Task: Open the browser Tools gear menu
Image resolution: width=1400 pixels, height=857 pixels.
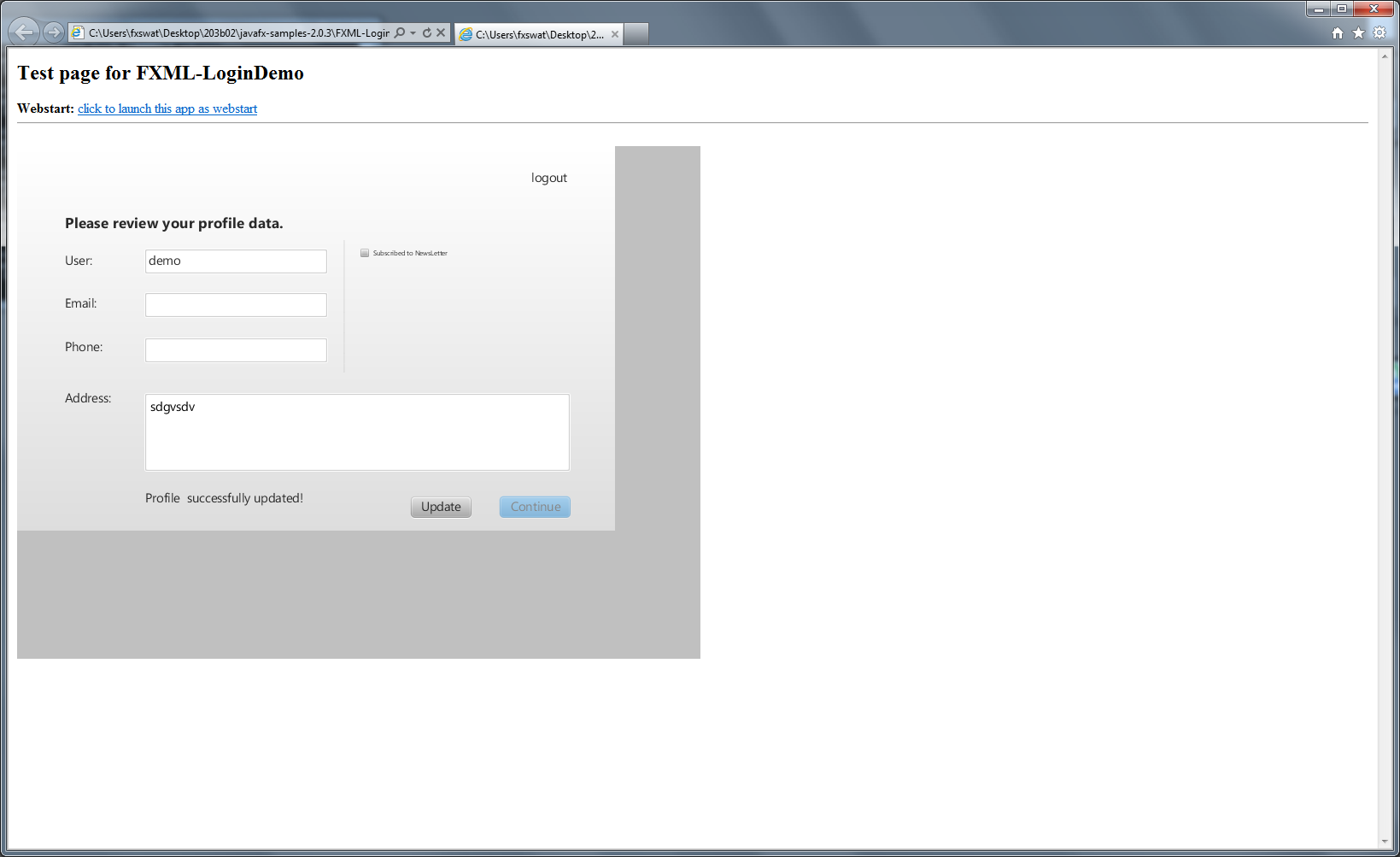Action: click(1379, 33)
